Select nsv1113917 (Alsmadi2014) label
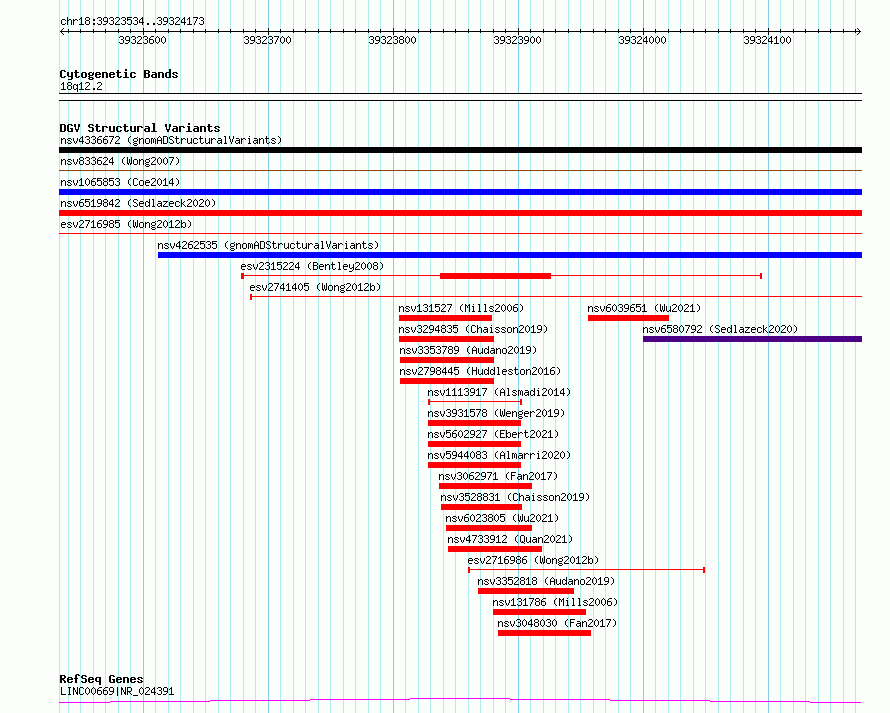The height and width of the screenshot is (713, 890). pyautogui.click(x=499, y=392)
